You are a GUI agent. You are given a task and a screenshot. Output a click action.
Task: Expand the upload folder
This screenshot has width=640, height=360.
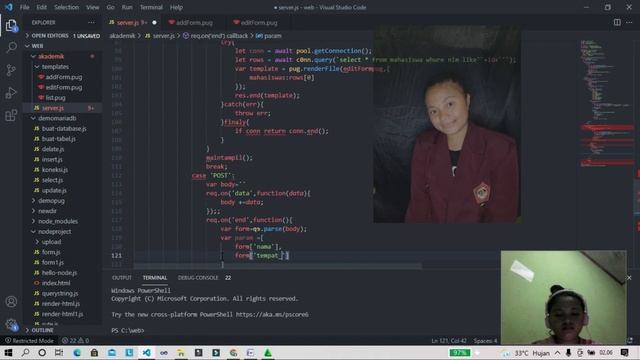pyautogui.click(x=63, y=242)
